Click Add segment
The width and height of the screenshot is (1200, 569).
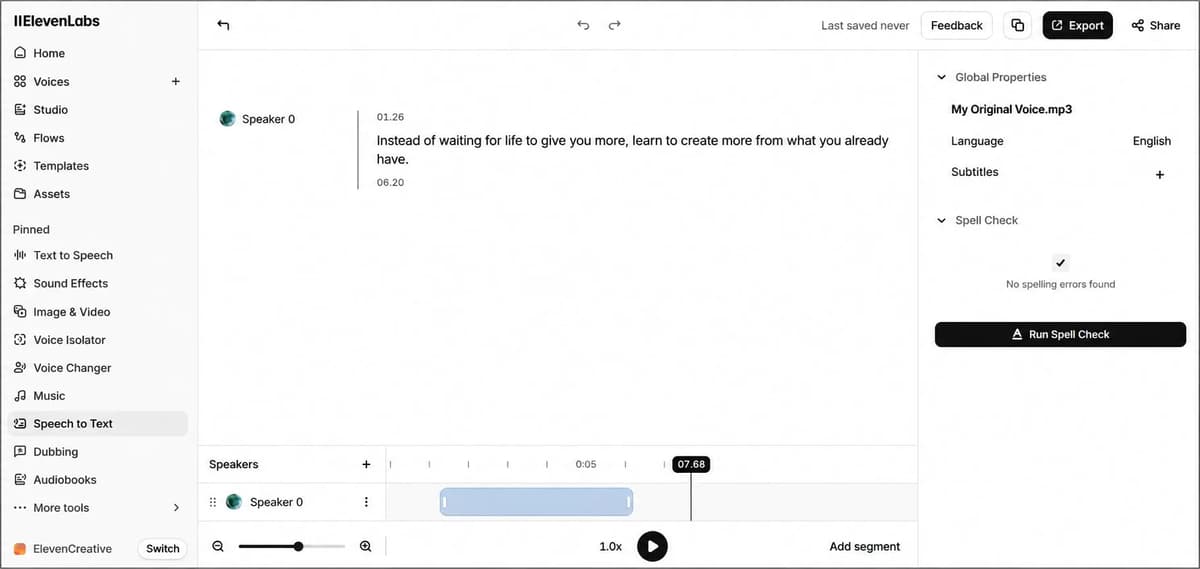[864, 547]
